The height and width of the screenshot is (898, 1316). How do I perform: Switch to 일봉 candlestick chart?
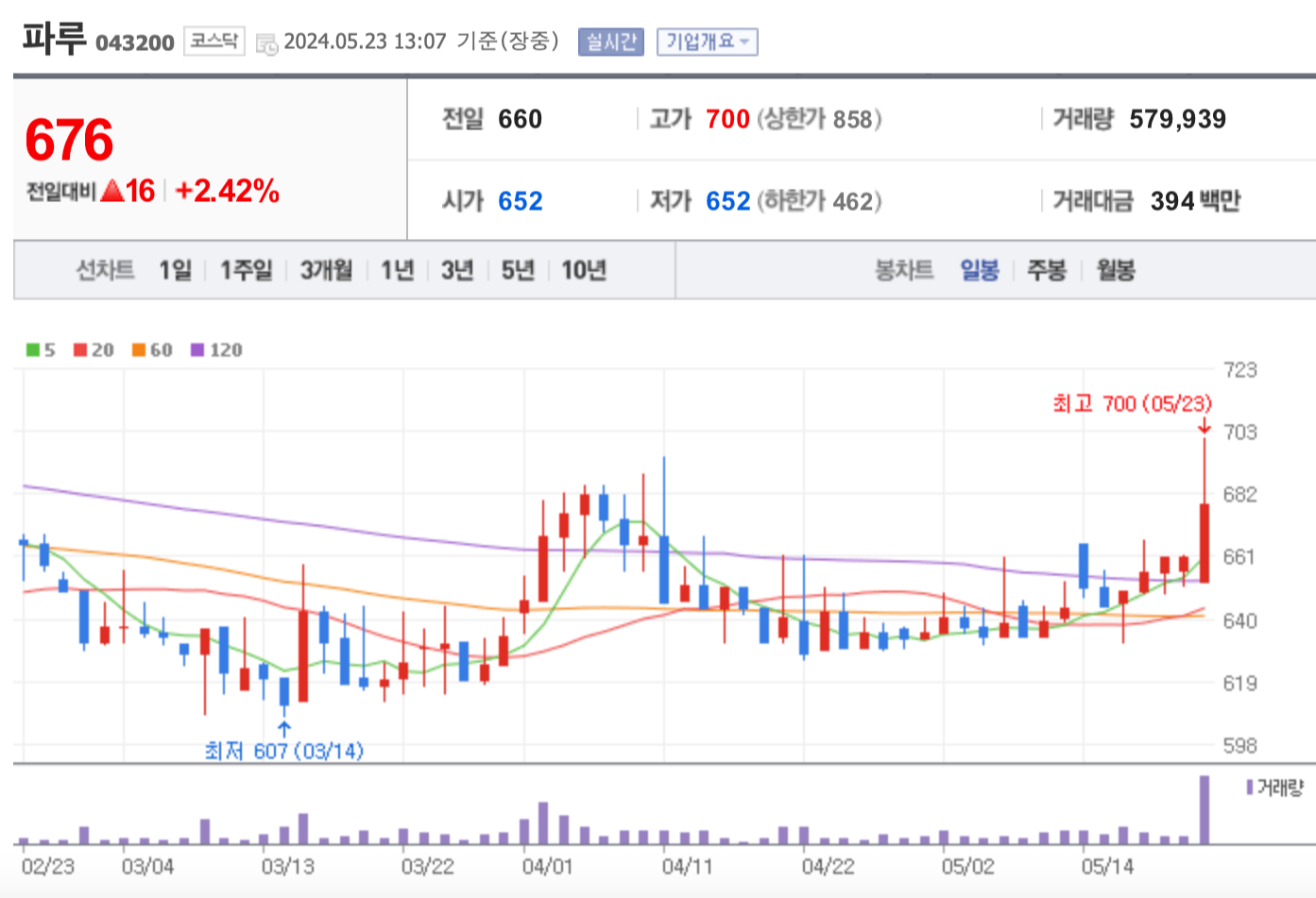click(980, 270)
